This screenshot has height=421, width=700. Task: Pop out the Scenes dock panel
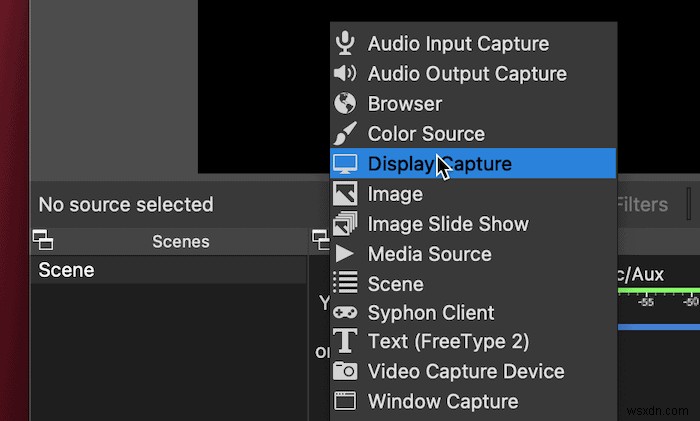(42, 240)
